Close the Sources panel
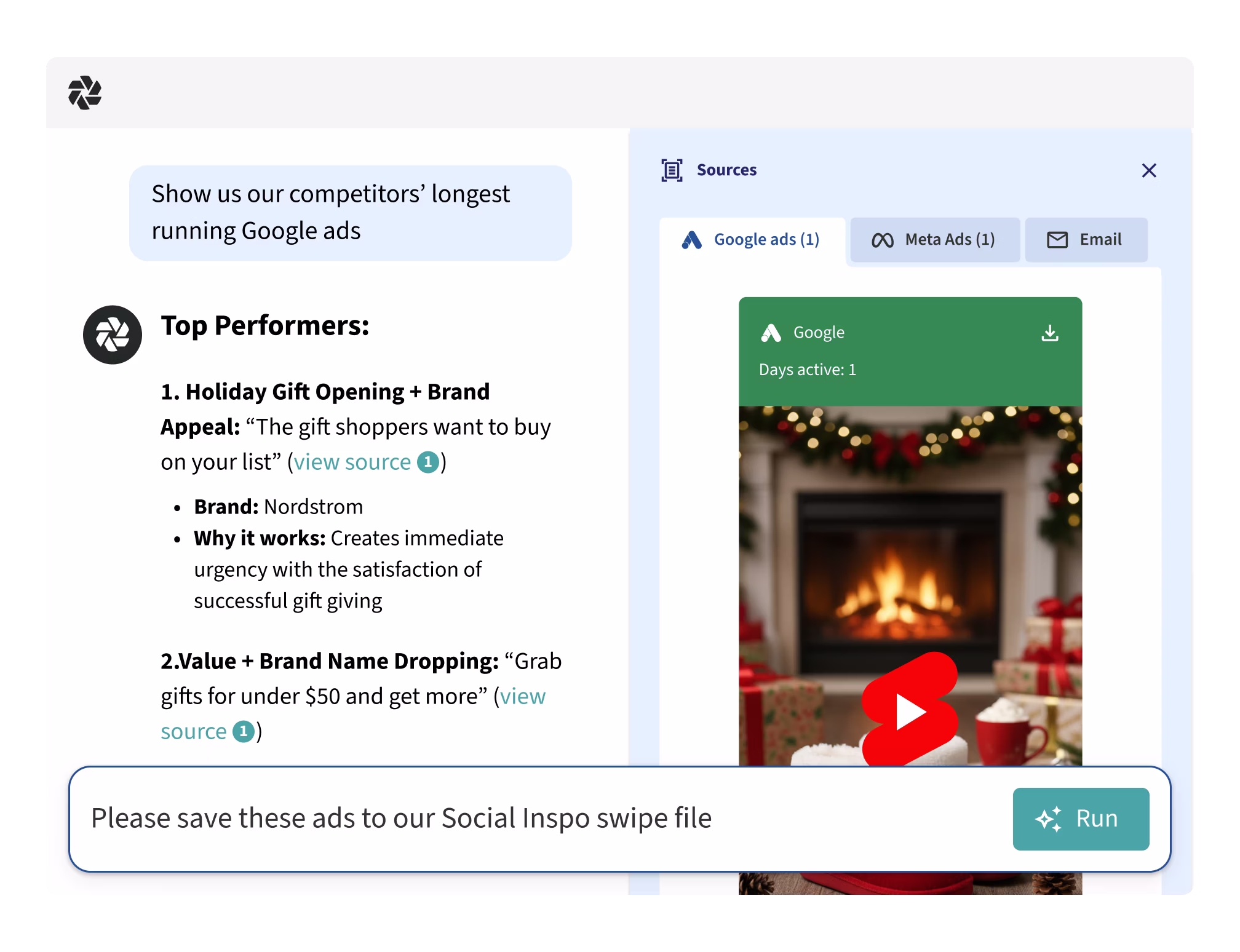This screenshot has height=952, width=1240. (x=1148, y=170)
